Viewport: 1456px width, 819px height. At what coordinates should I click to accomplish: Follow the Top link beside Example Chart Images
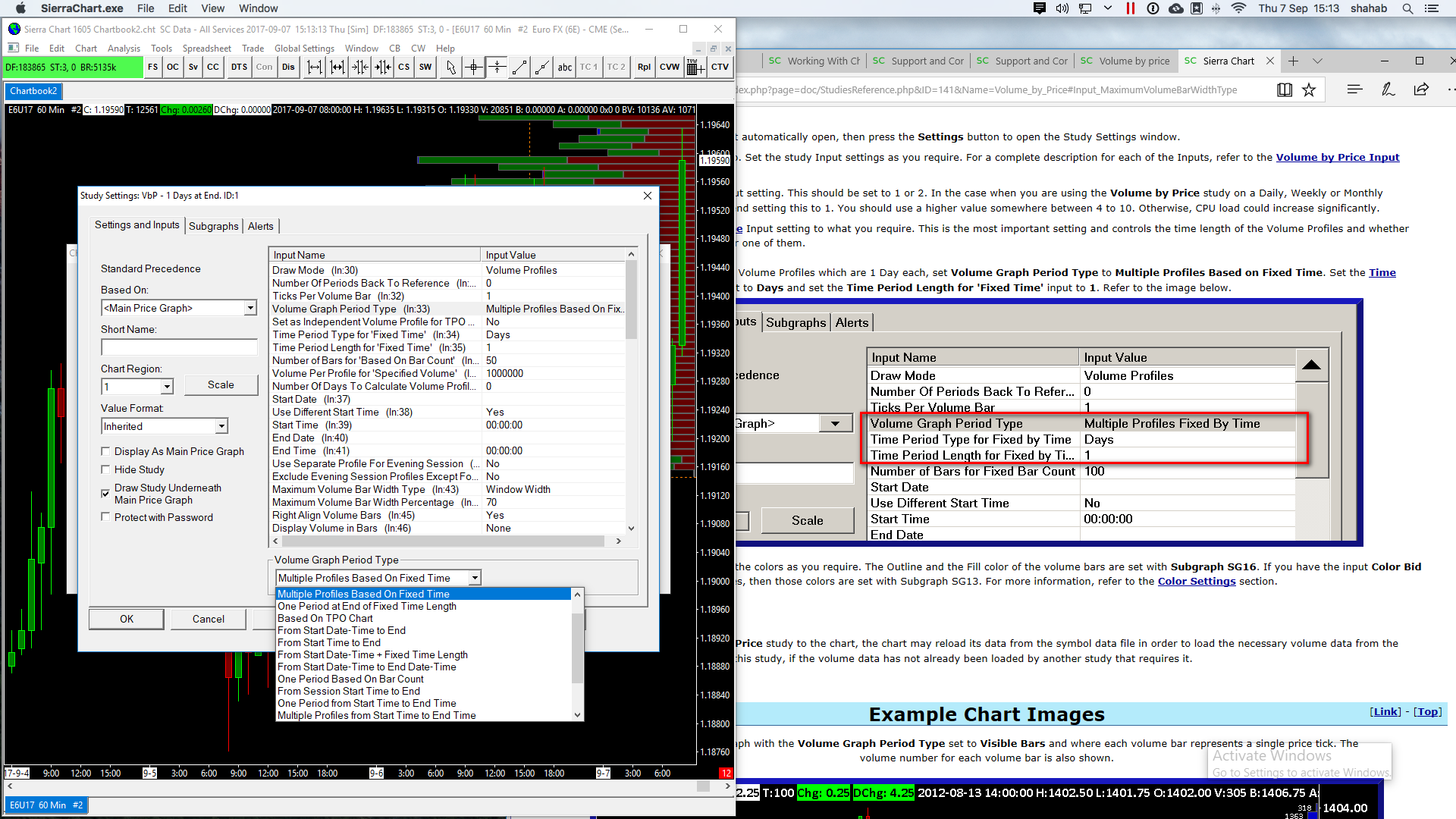pos(1428,711)
